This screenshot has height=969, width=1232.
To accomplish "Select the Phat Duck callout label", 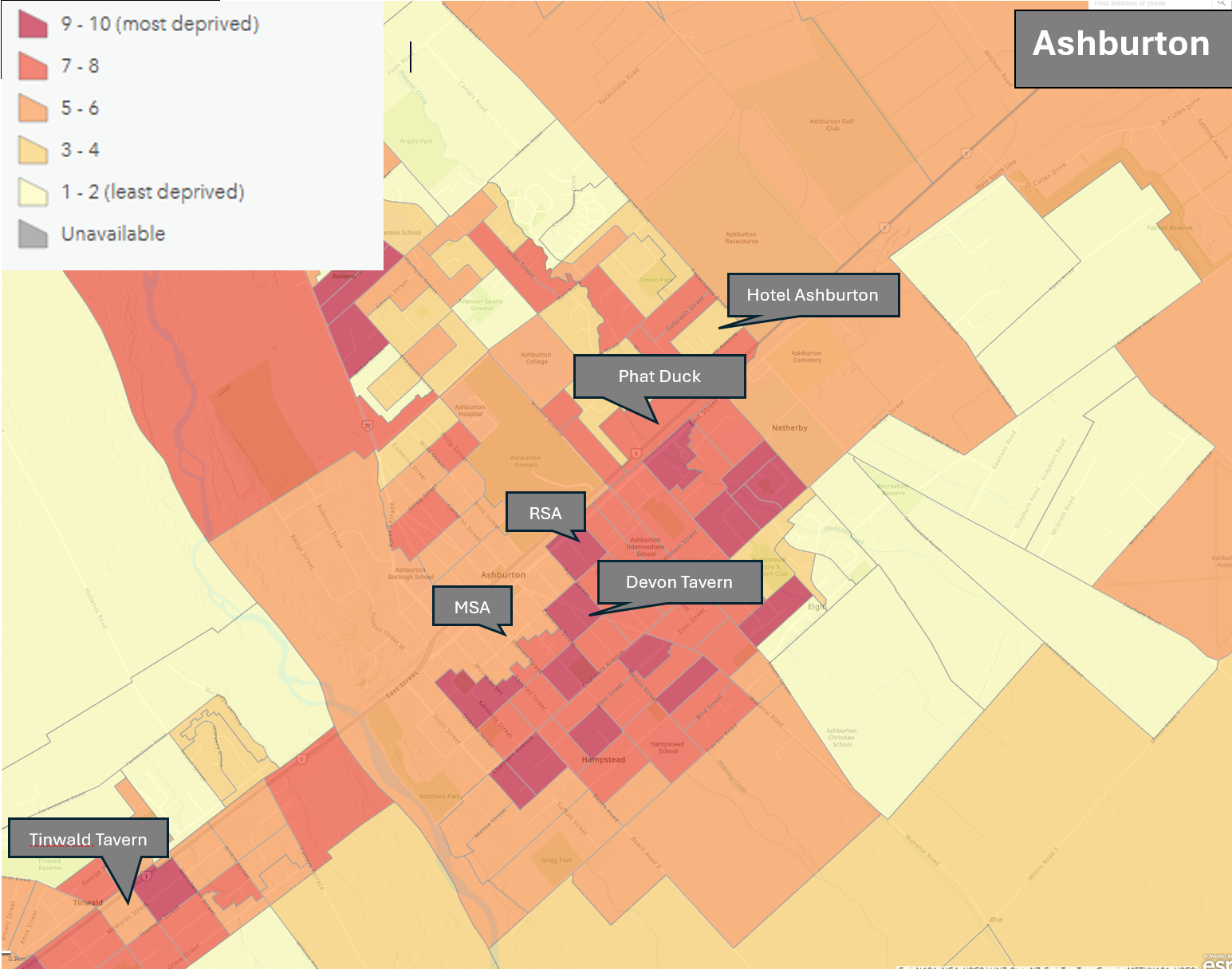I will 659,376.
